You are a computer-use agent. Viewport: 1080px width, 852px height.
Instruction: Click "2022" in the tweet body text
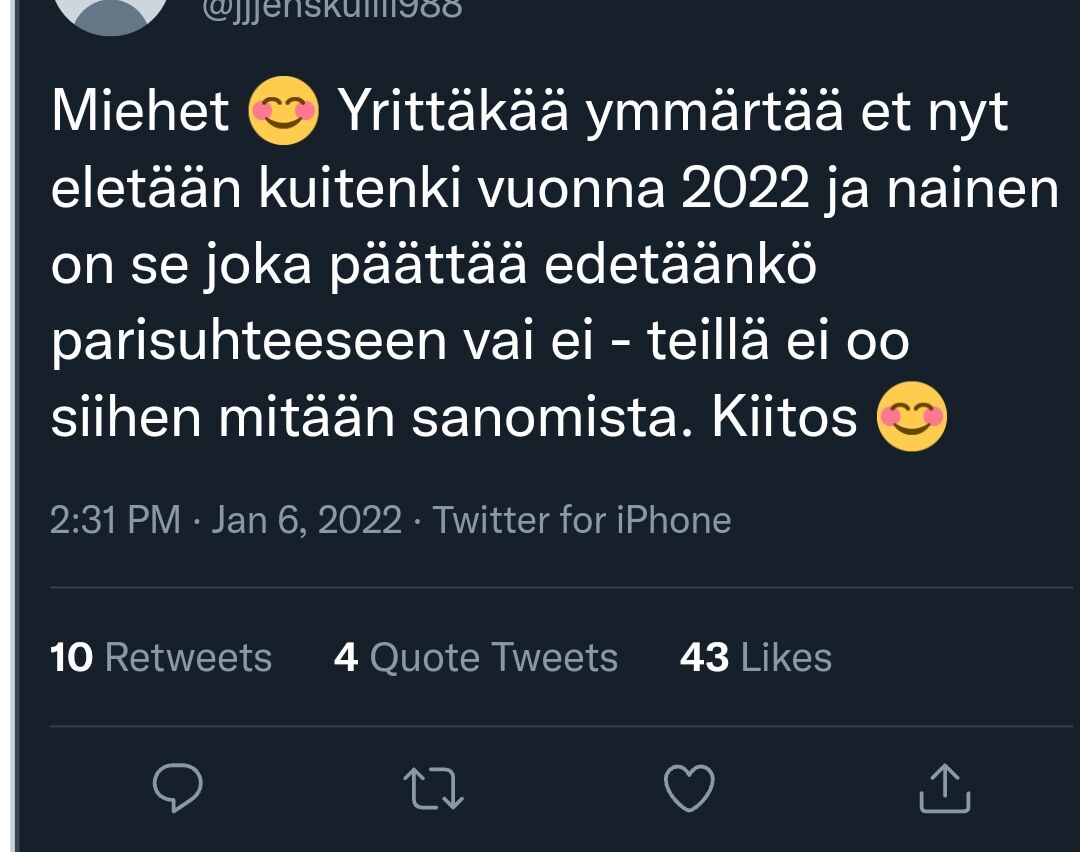coord(744,190)
